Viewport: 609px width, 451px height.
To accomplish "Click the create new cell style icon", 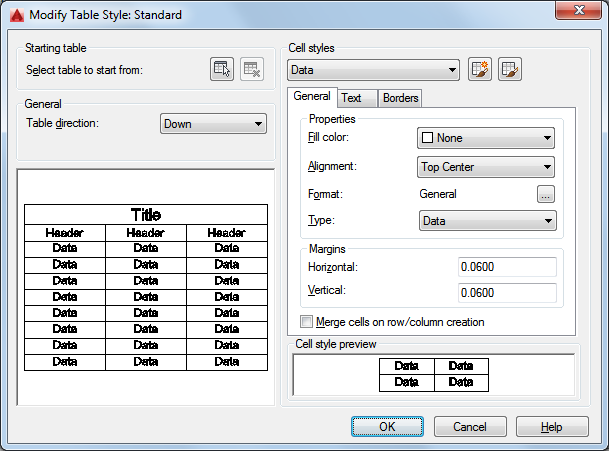I will (480, 70).
